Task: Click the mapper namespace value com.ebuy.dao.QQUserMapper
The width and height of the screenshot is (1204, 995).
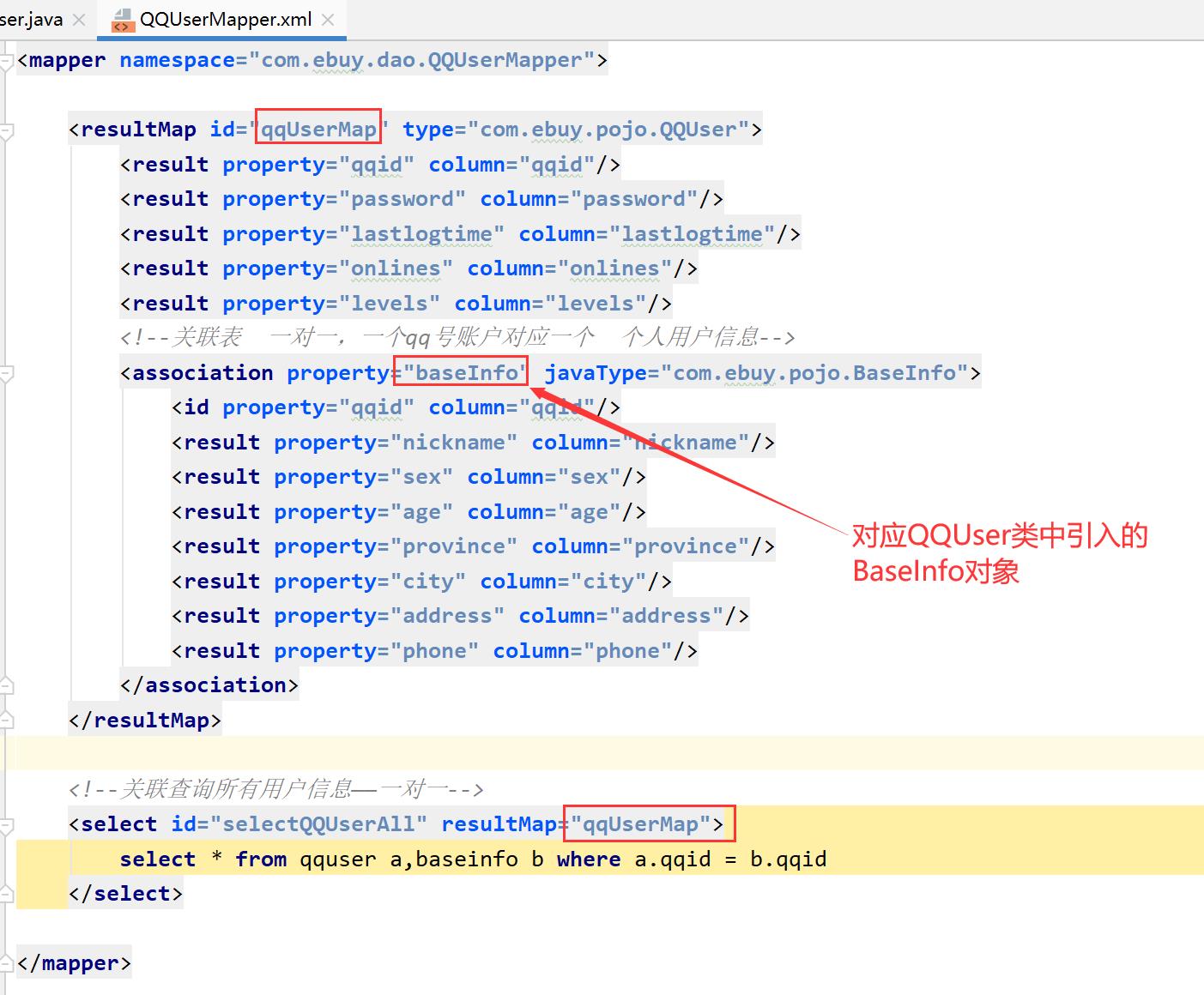Action: [x=421, y=60]
